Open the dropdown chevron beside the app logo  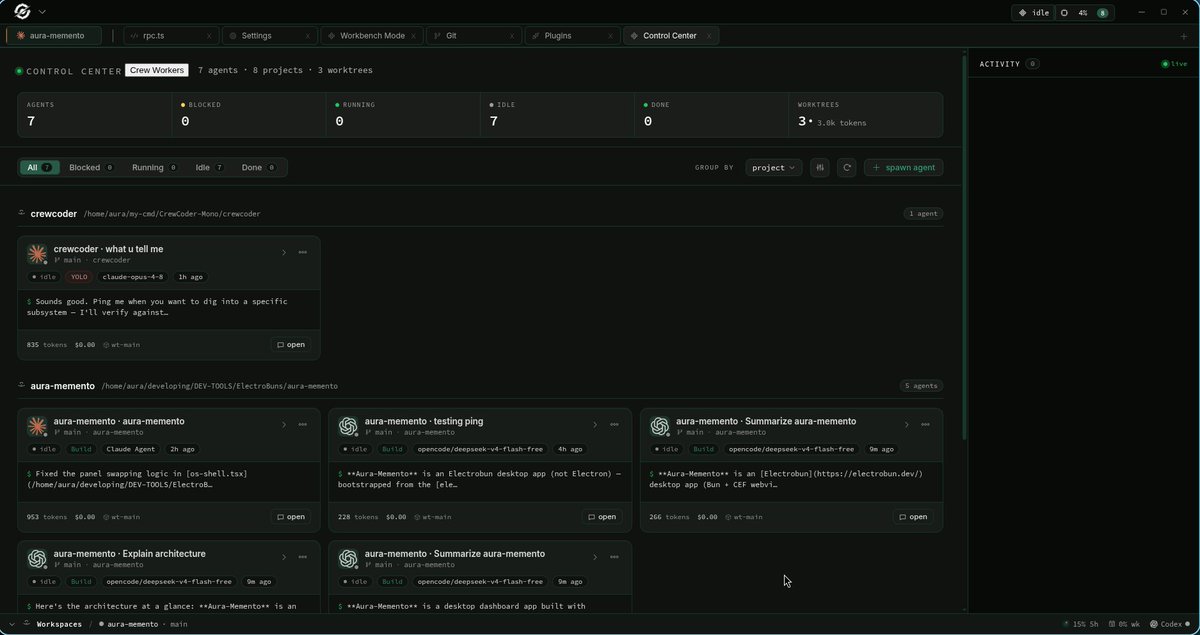(x=42, y=12)
